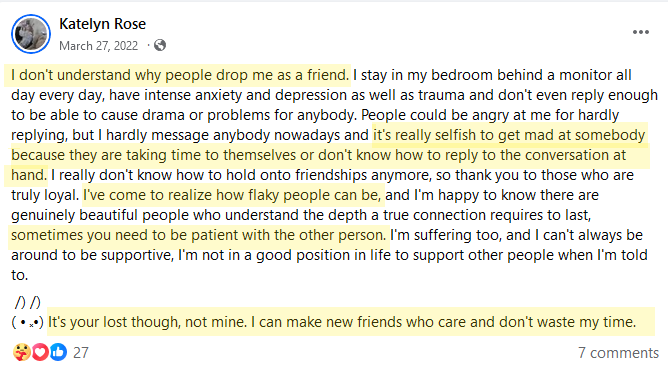Click the blue thumbs-up like reaction icon
This screenshot has width=668, height=372.
coord(58,352)
